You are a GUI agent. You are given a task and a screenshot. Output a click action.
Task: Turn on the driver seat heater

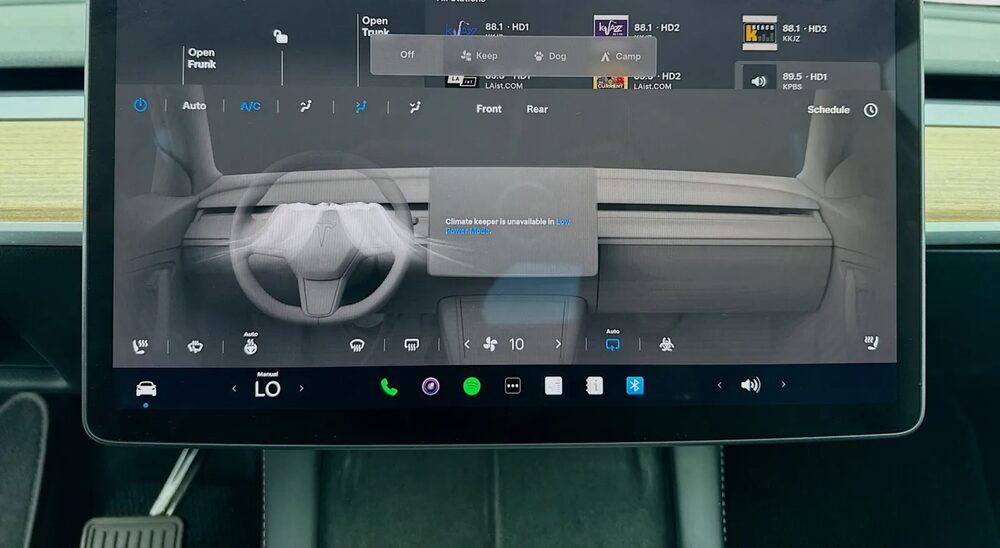point(139,346)
